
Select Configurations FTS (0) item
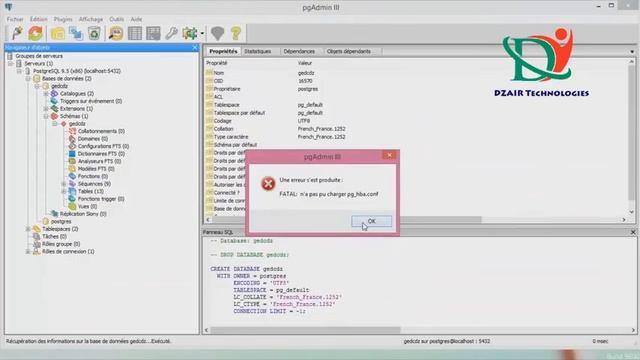point(103,146)
